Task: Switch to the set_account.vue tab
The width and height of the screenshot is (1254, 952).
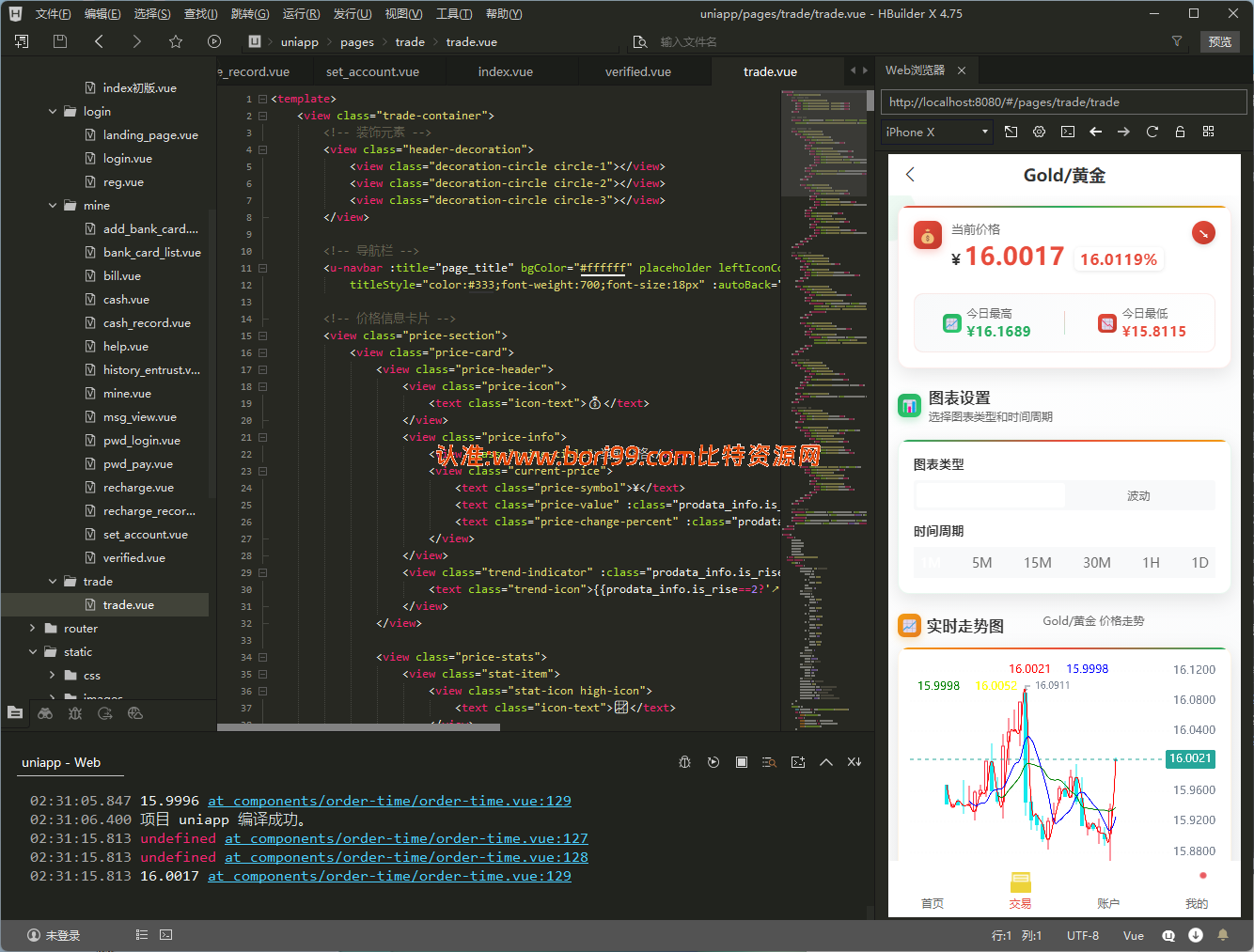Action: [373, 71]
